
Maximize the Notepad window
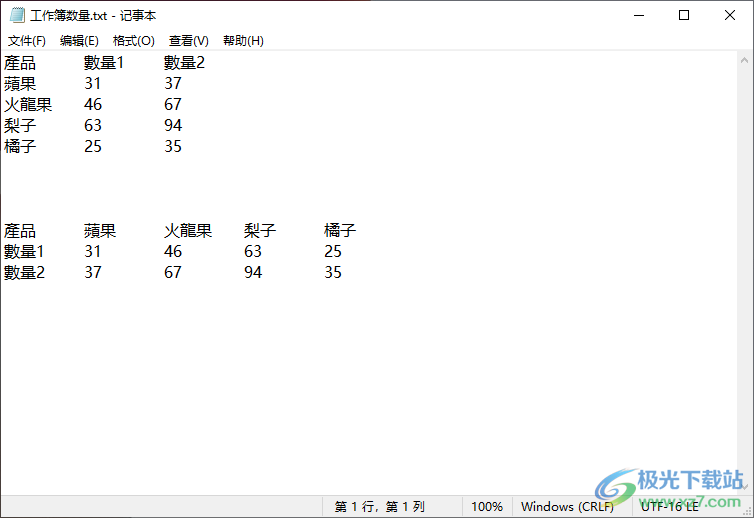684,15
